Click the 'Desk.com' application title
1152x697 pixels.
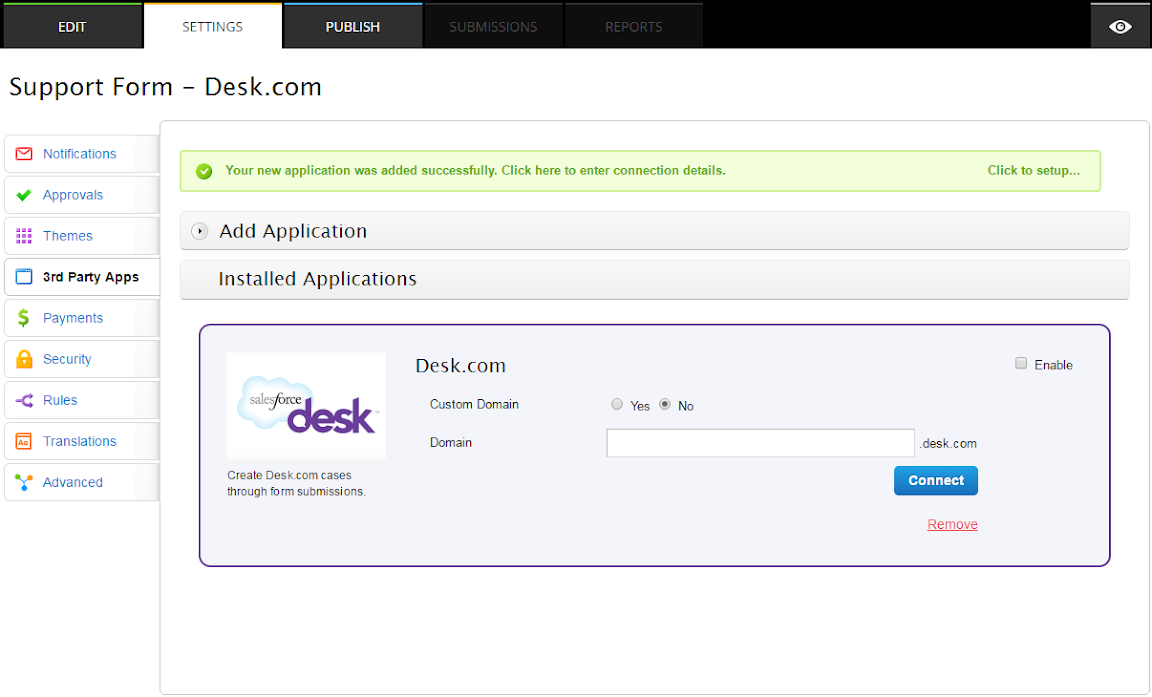pyautogui.click(x=461, y=366)
